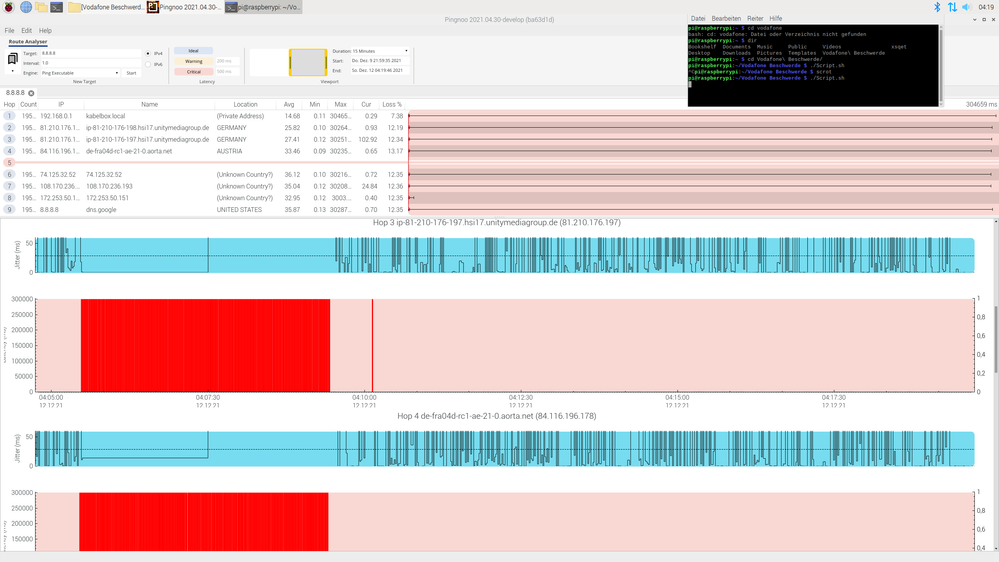The image size is (999, 562).
Task: Open the network up/down arrows tray icon
Action: point(952,7)
